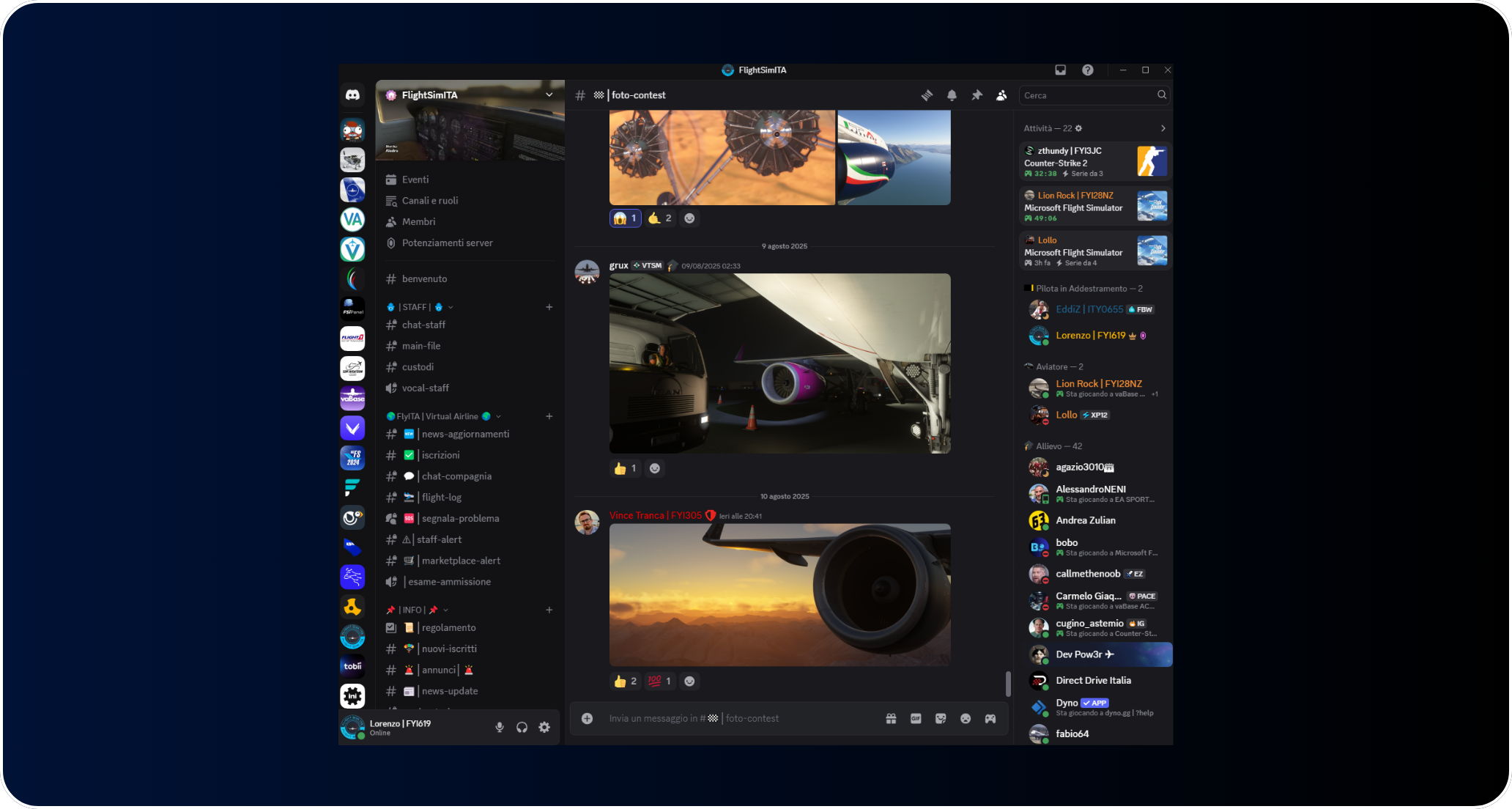The image size is (1512, 809).
Task: Open the attachment plus button
Action: (x=587, y=718)
